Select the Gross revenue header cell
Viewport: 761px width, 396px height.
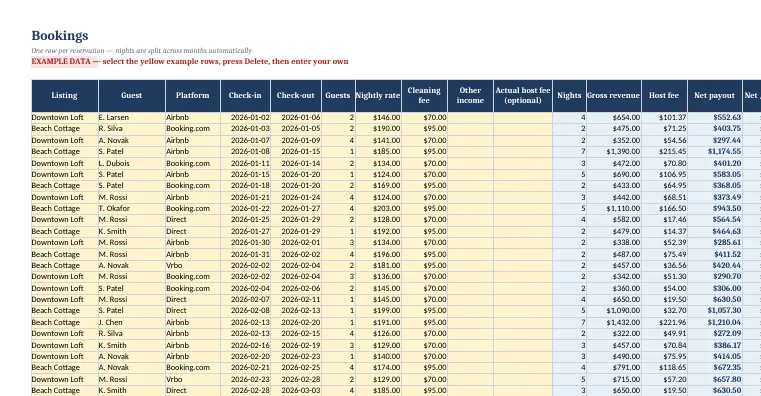point(613,96)
